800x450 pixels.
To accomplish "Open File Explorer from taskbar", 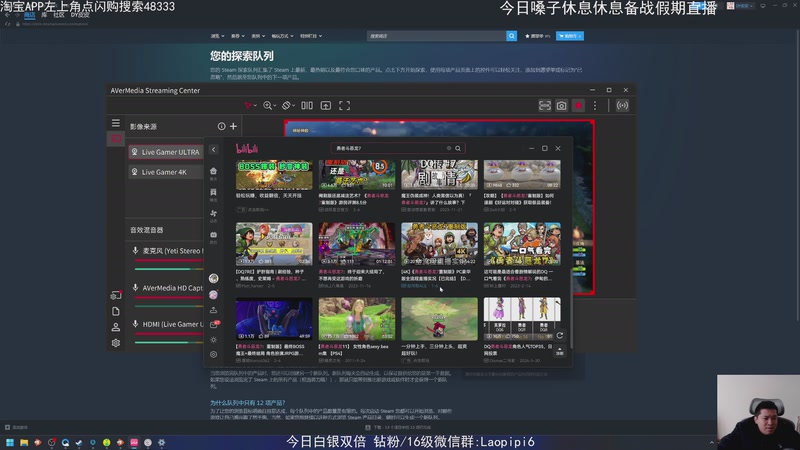I will [x=24, y=442].
